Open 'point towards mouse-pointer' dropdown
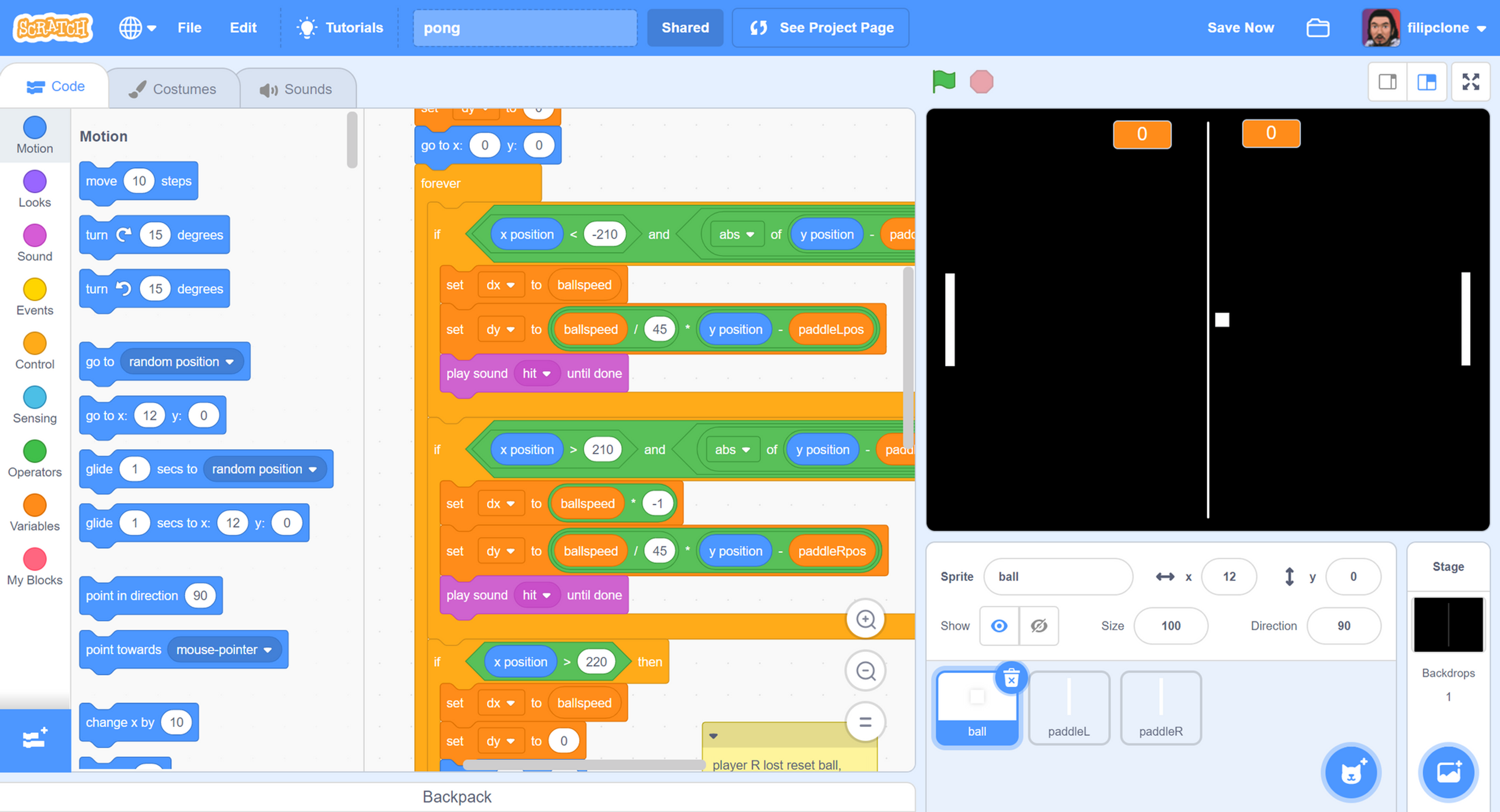1500x812 pixels. pyautogui.click(x=224, y=650)
